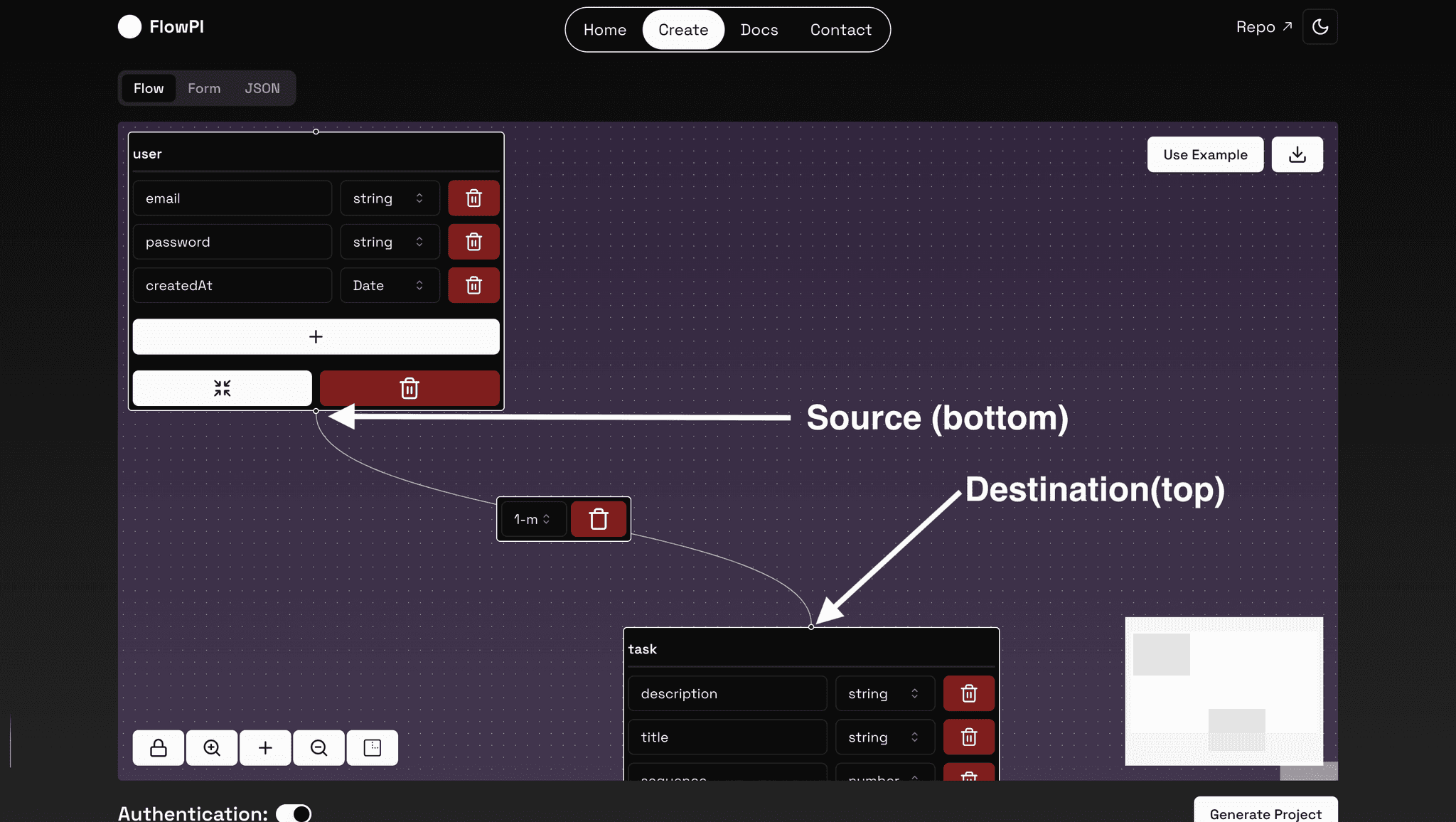Toggle the Authentication switch
Image resolution: width=1456 pixels, height=822 pixels.
coord(294,813)
